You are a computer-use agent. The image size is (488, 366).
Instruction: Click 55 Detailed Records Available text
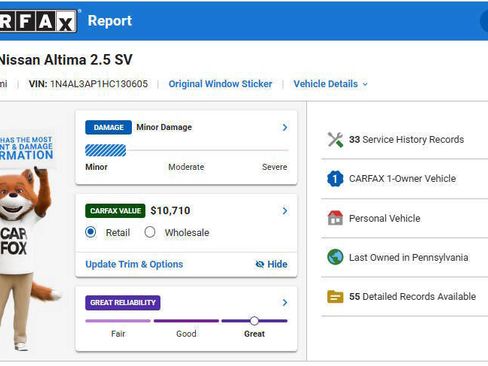click(x=412, y=296)
